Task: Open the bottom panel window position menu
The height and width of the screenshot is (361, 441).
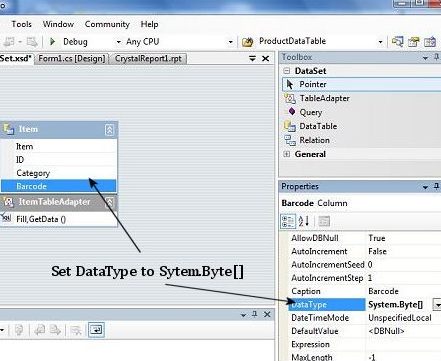Action: [x=243, y=315]
